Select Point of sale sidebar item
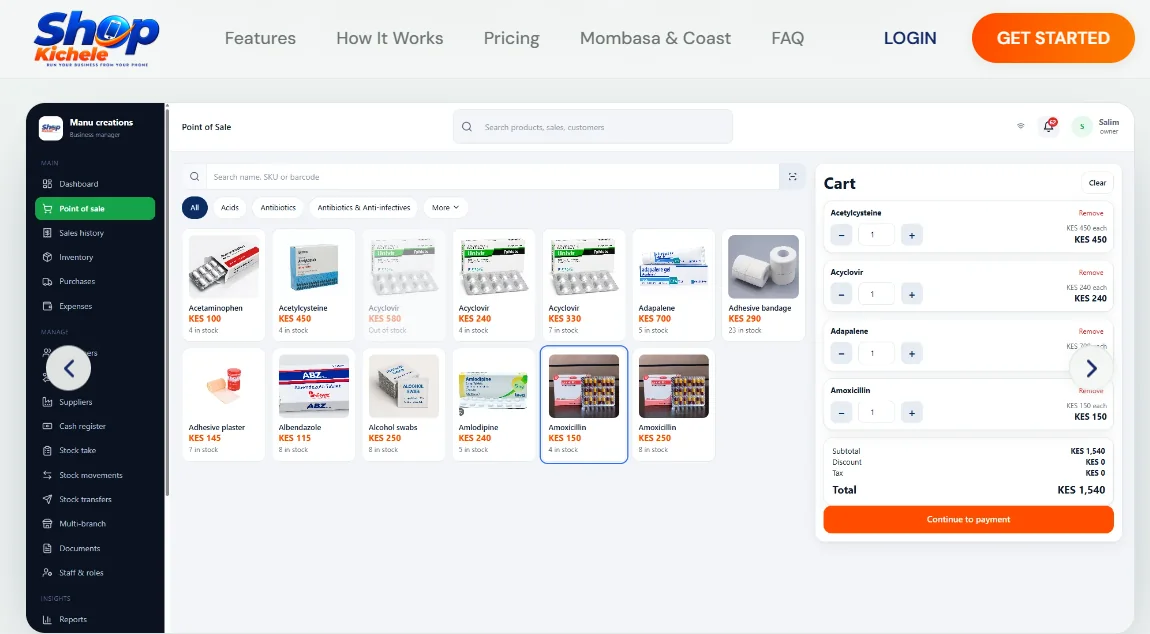 [x=95, y=208]
